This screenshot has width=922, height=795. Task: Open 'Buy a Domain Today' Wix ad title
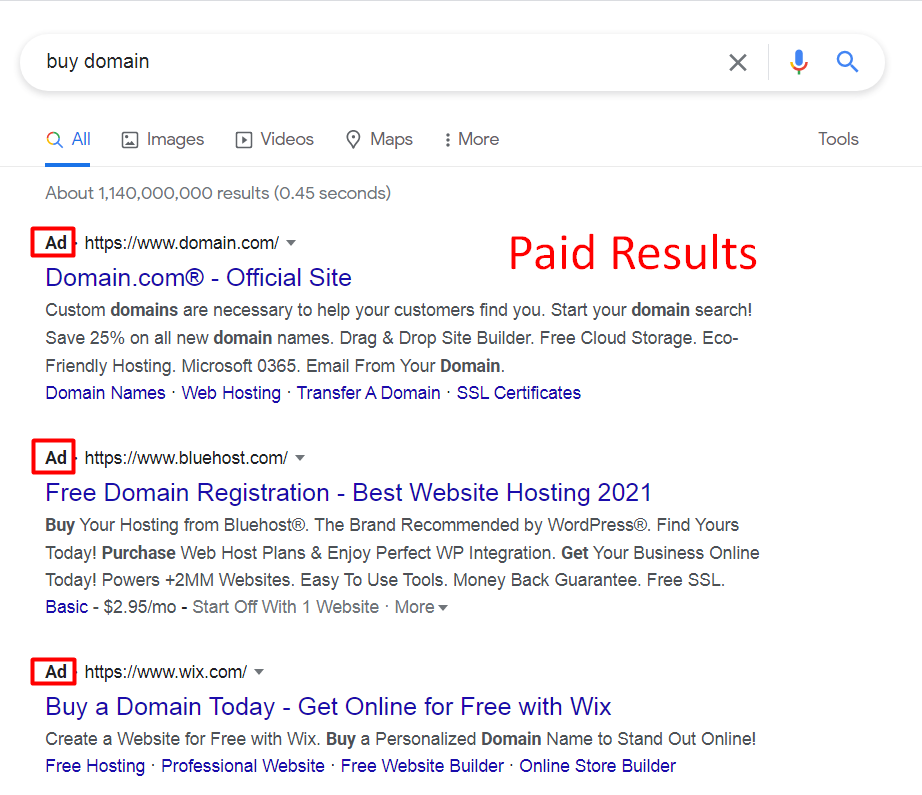click(x=329, y=707)
